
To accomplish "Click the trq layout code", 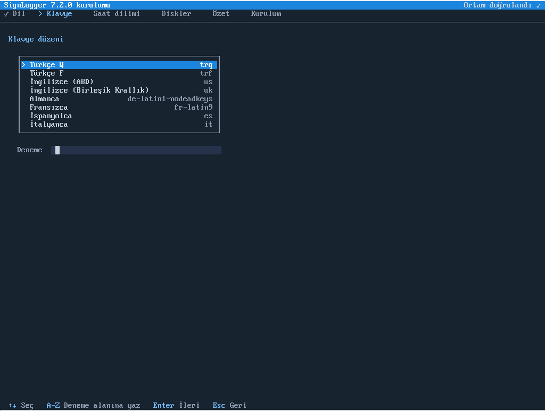I will coord(206,65).
